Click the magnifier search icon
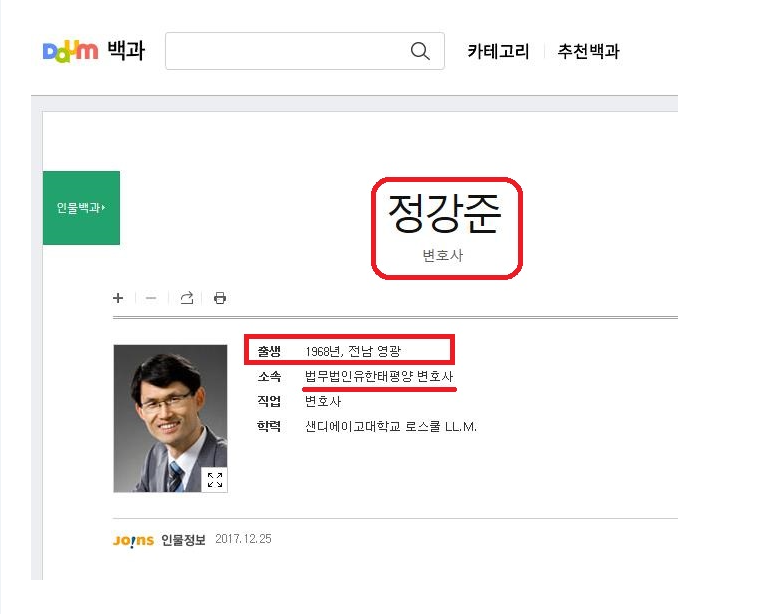This screenshot has height=614, width=764. click(420, 51)
